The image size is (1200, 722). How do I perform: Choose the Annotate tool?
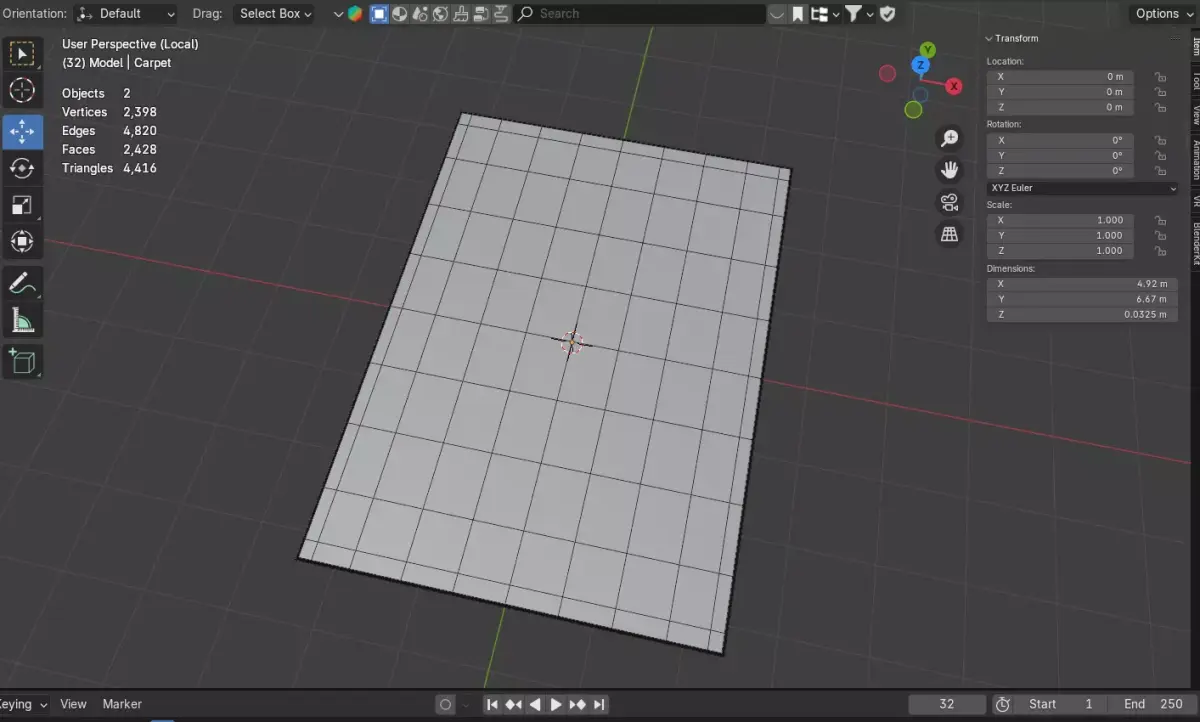click(22, 283)
